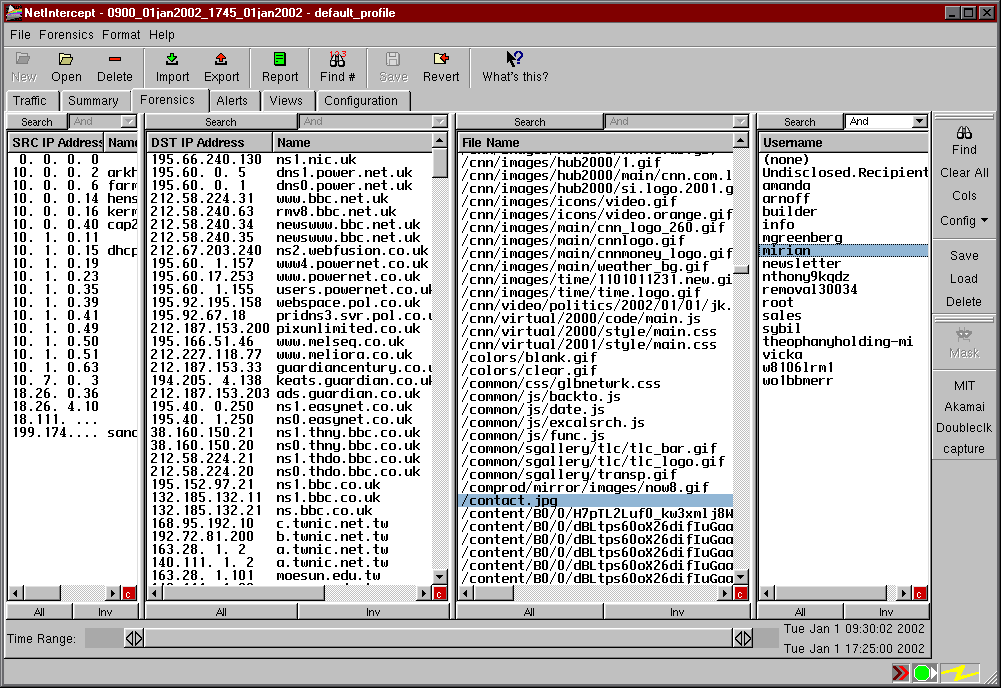Open the Format menu
Screen dimensions: 1001x688
121,34
